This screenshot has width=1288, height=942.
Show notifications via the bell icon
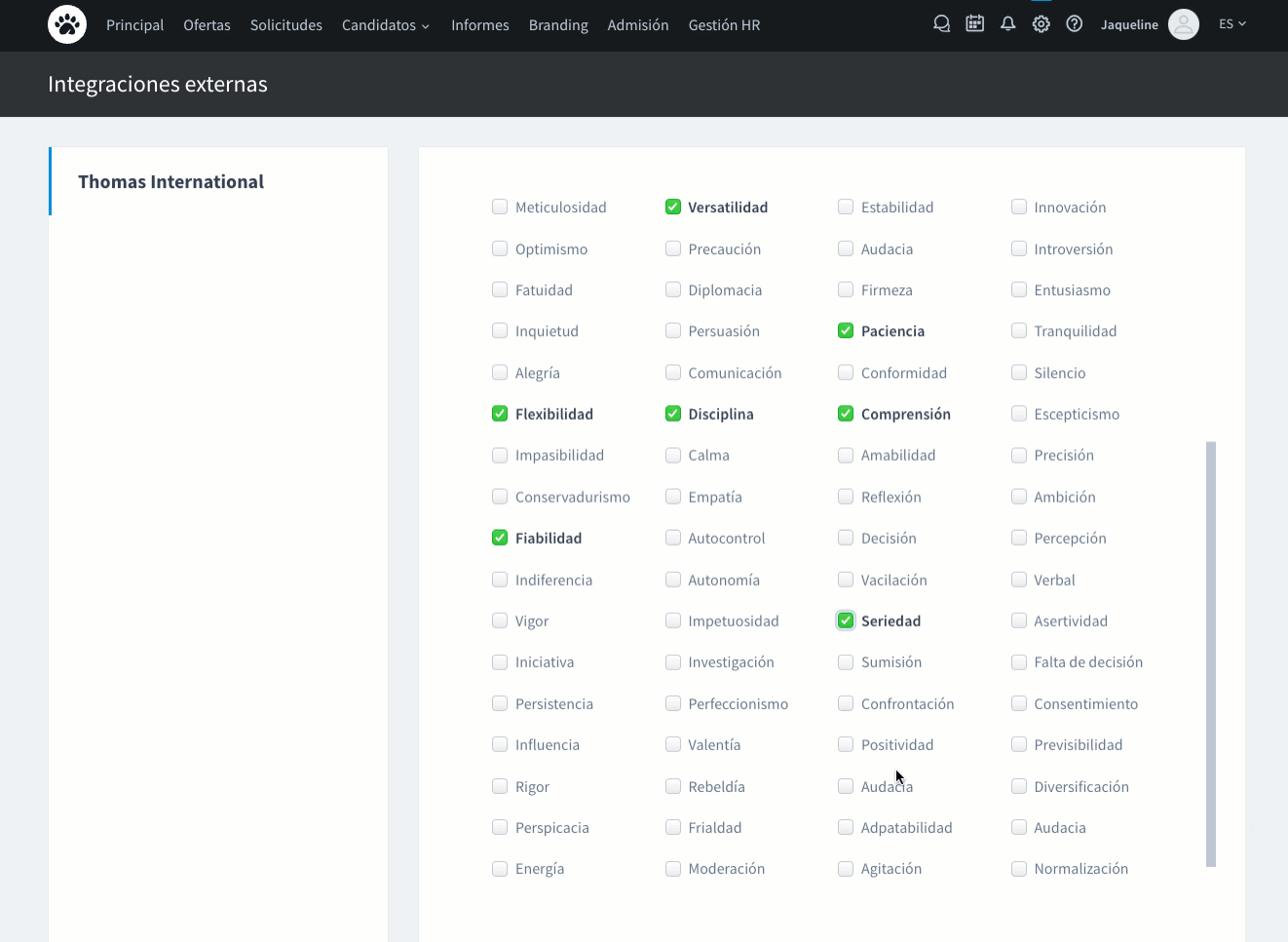point(1007,24)
